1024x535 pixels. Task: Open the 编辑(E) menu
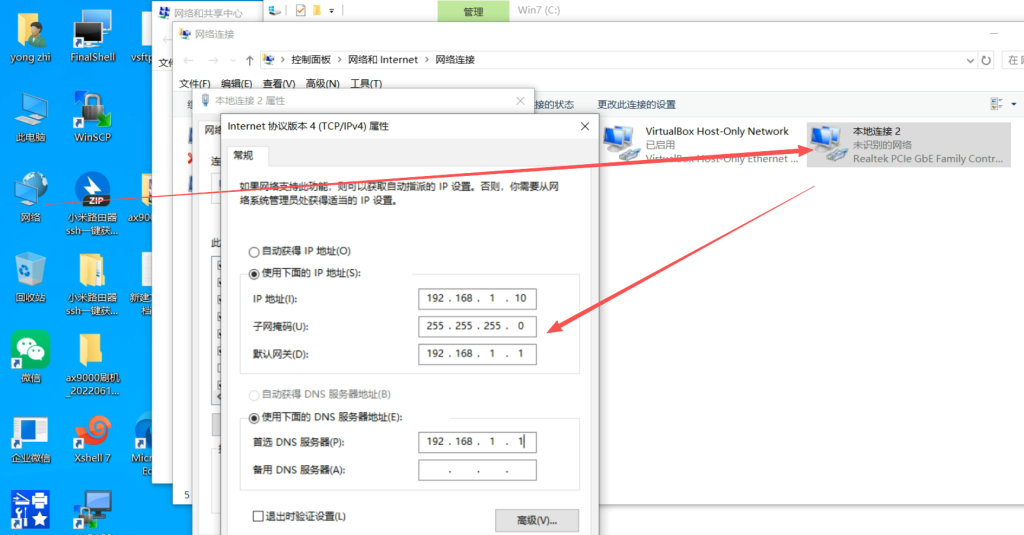point(236,84)
